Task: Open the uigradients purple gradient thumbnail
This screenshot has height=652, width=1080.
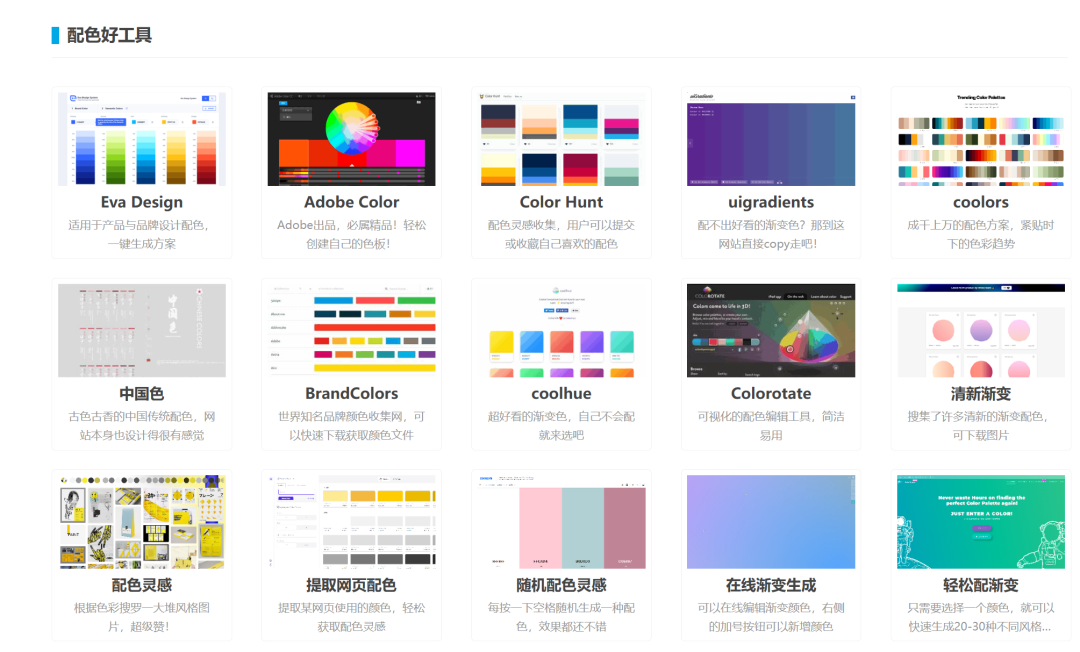Action: pos(771,139)
